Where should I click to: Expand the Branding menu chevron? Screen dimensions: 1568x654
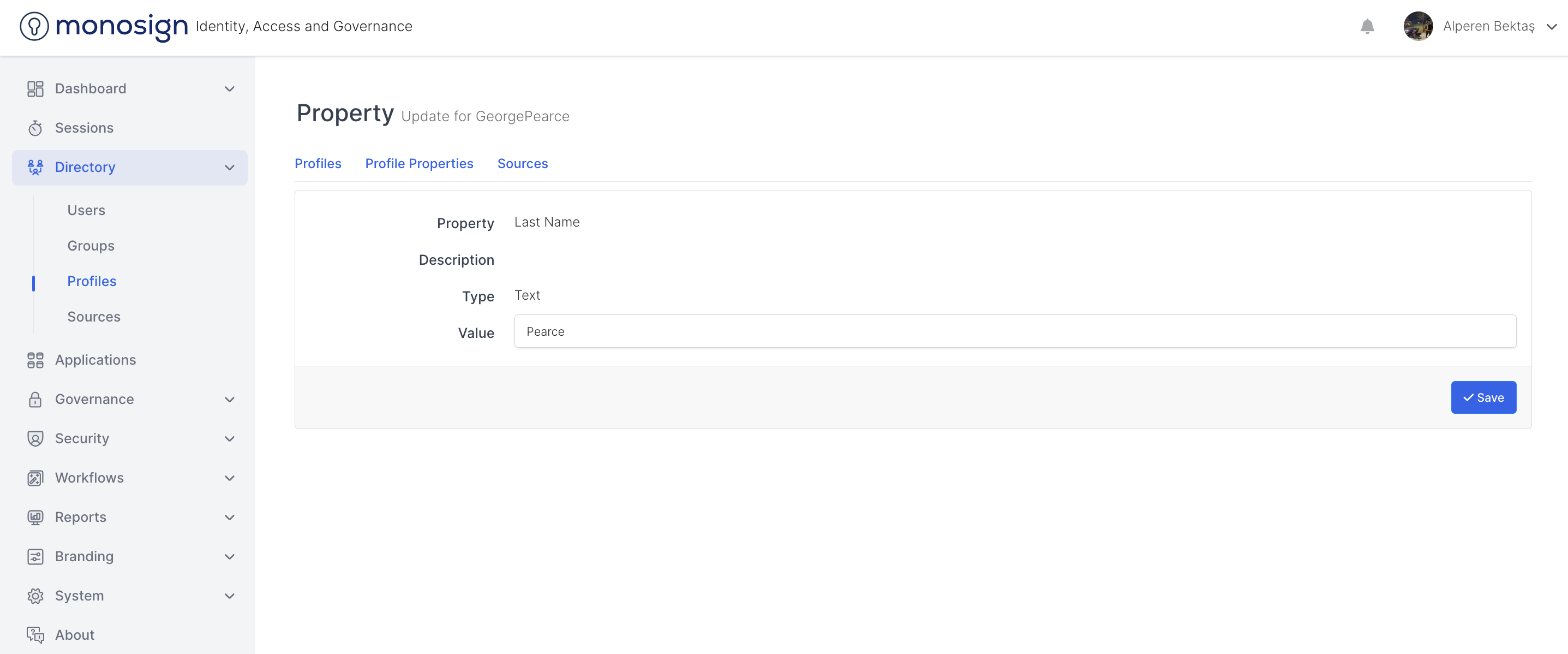(230, 557)
